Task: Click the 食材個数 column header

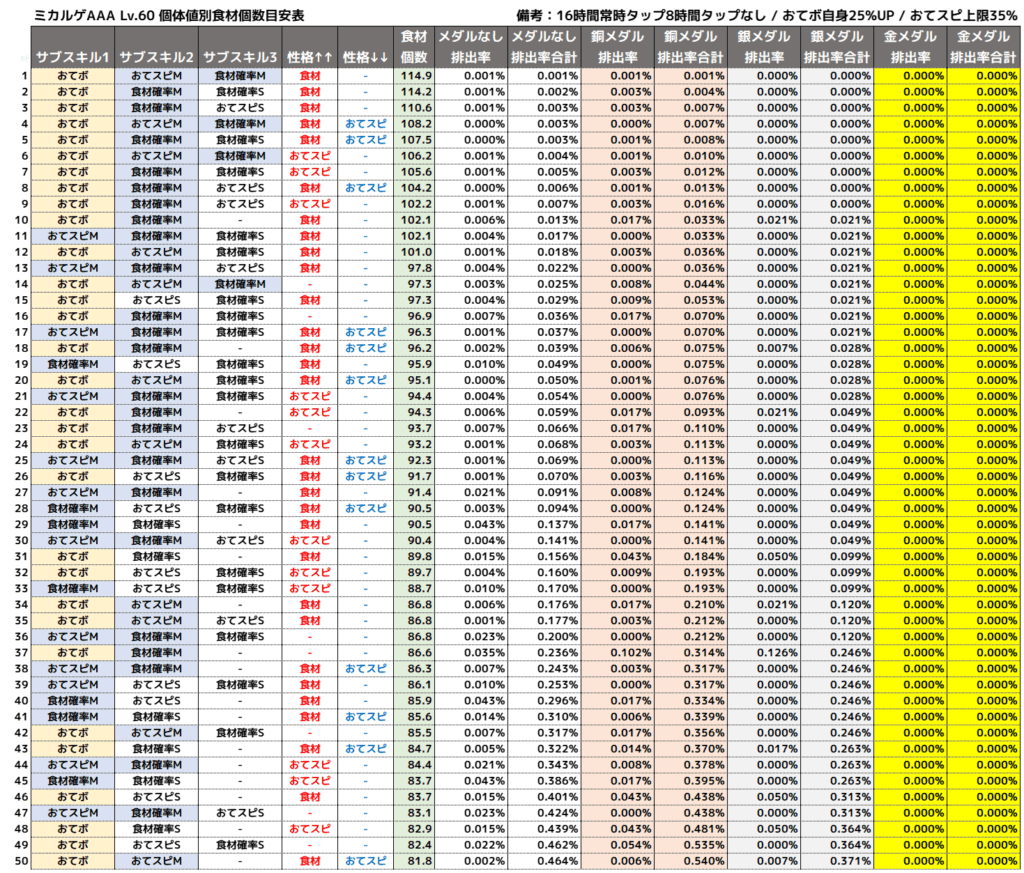Action: [x=414, y=47]
